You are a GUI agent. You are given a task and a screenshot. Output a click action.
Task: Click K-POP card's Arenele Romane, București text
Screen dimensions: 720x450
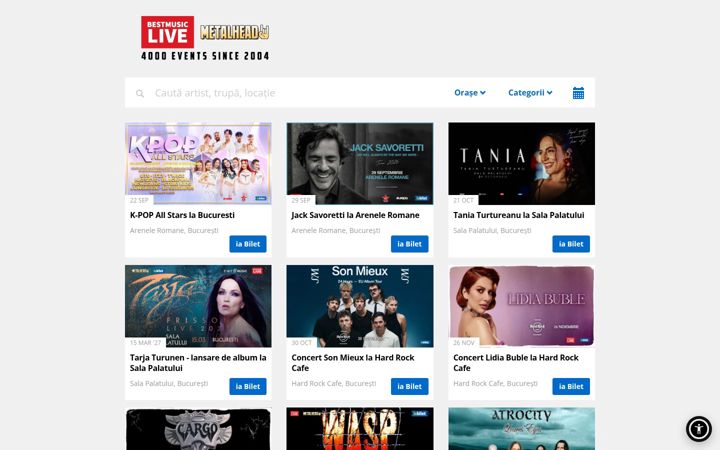pyautogui.click(x=174, y=231)
